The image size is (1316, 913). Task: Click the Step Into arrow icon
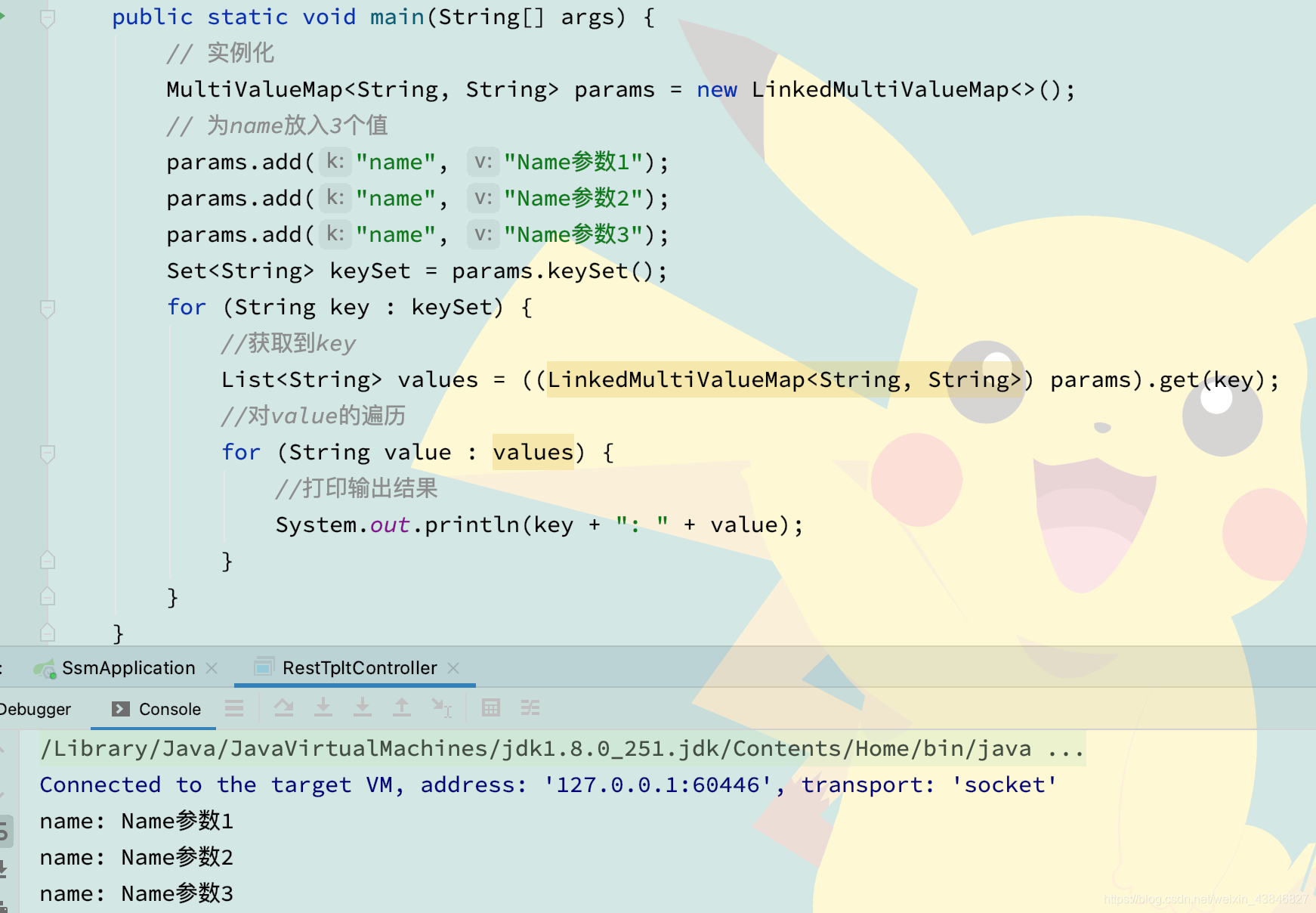click(323, 708)
